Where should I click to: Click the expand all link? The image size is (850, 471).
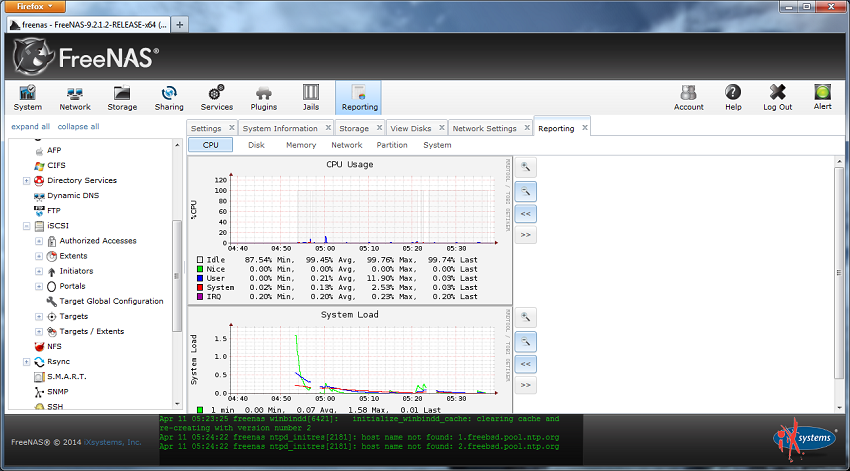pos(30,126)
